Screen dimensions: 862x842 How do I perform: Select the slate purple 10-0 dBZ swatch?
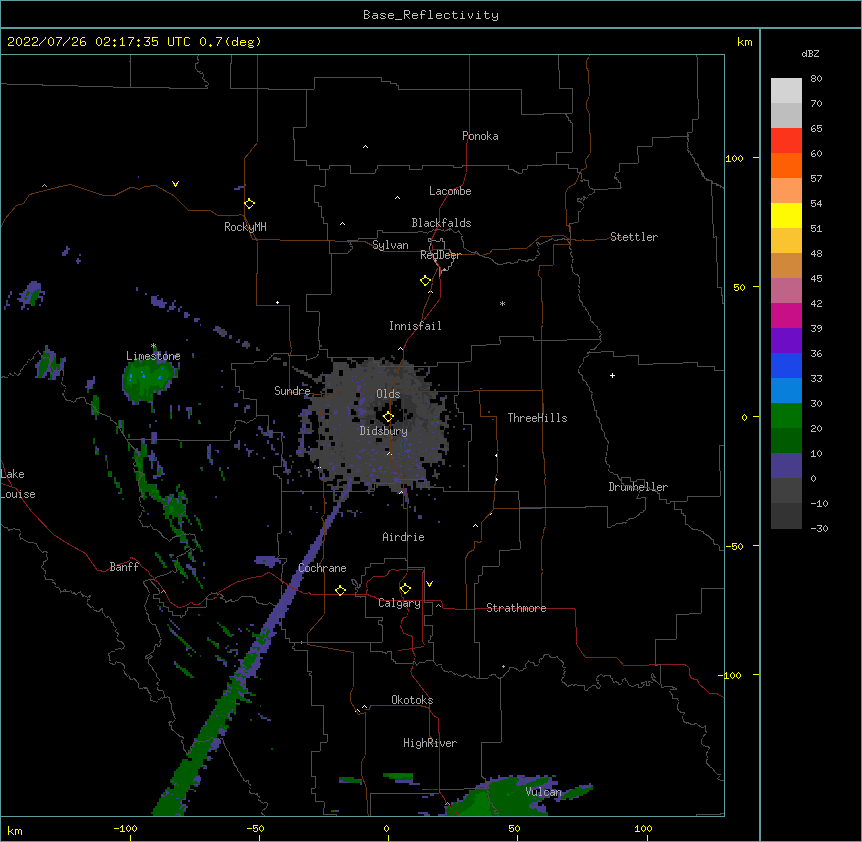pos(786,466)
